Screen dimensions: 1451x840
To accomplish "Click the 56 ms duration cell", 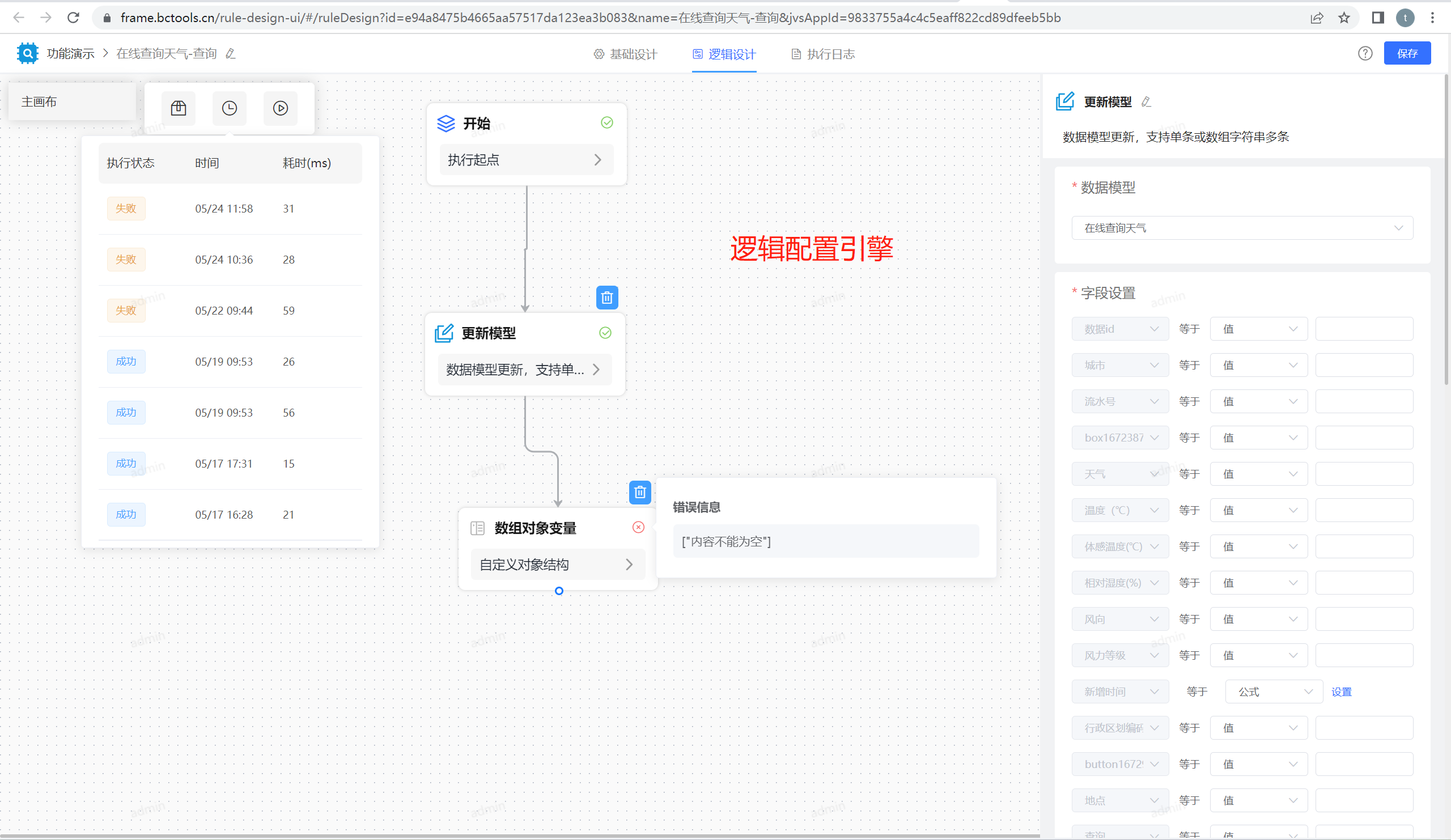I will pyautogui.click(x=288, y=413).
